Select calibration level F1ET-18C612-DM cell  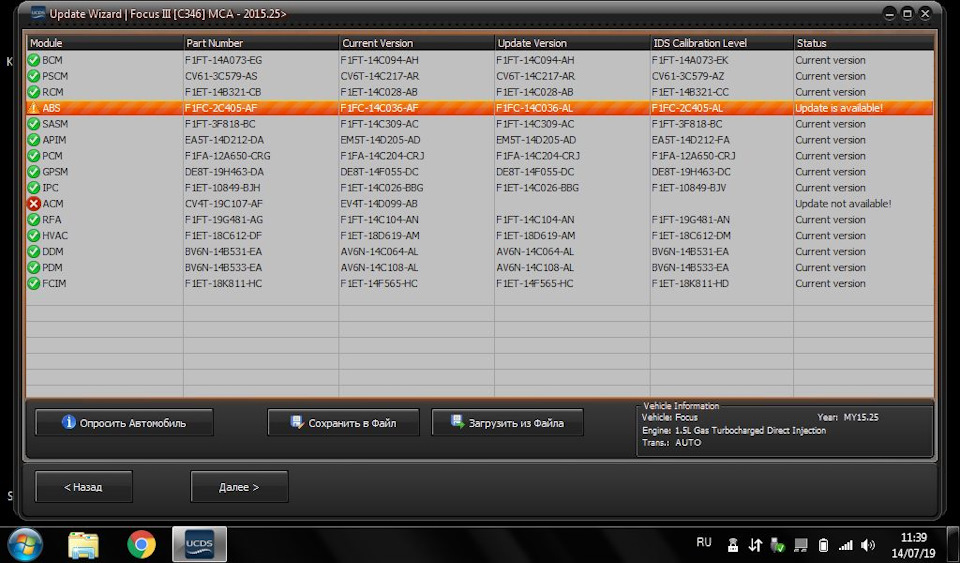click(691, 236)
